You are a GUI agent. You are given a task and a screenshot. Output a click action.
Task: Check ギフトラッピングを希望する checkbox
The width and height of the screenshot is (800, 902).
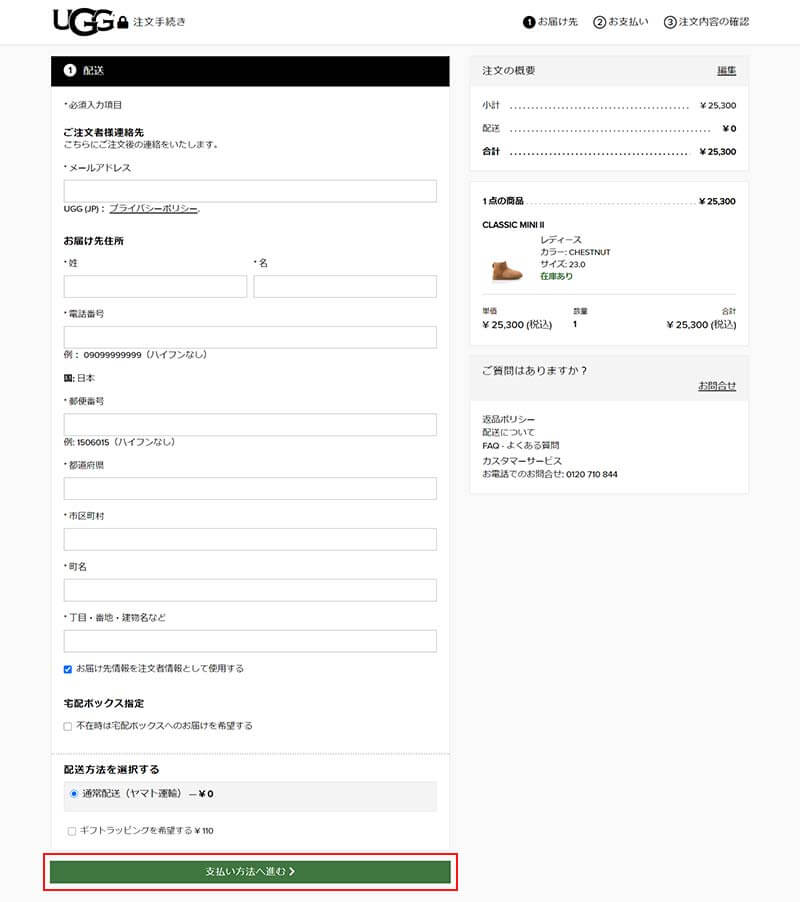pos(72,831)
